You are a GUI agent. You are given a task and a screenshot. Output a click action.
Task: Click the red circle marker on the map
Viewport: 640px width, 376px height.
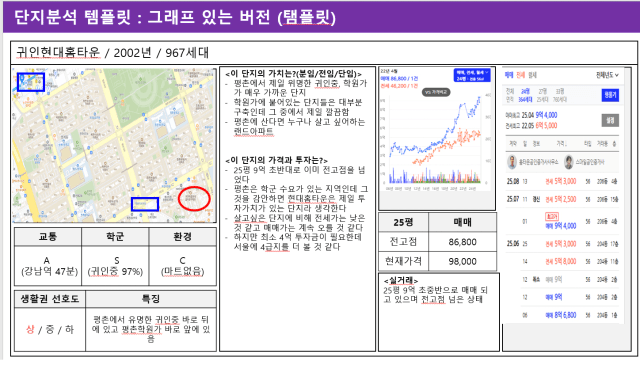(x=194, y=198)
